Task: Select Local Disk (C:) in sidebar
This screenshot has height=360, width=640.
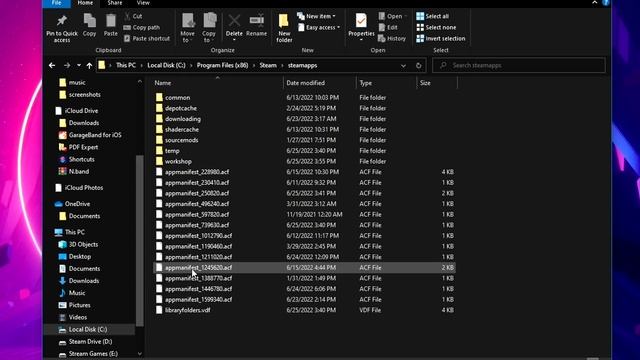Action: 88,329
